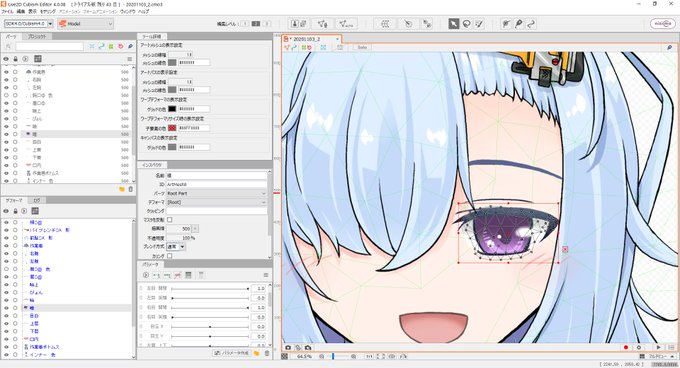Toggle the マスクを反転 checkbox in inspector

[170, 220]
